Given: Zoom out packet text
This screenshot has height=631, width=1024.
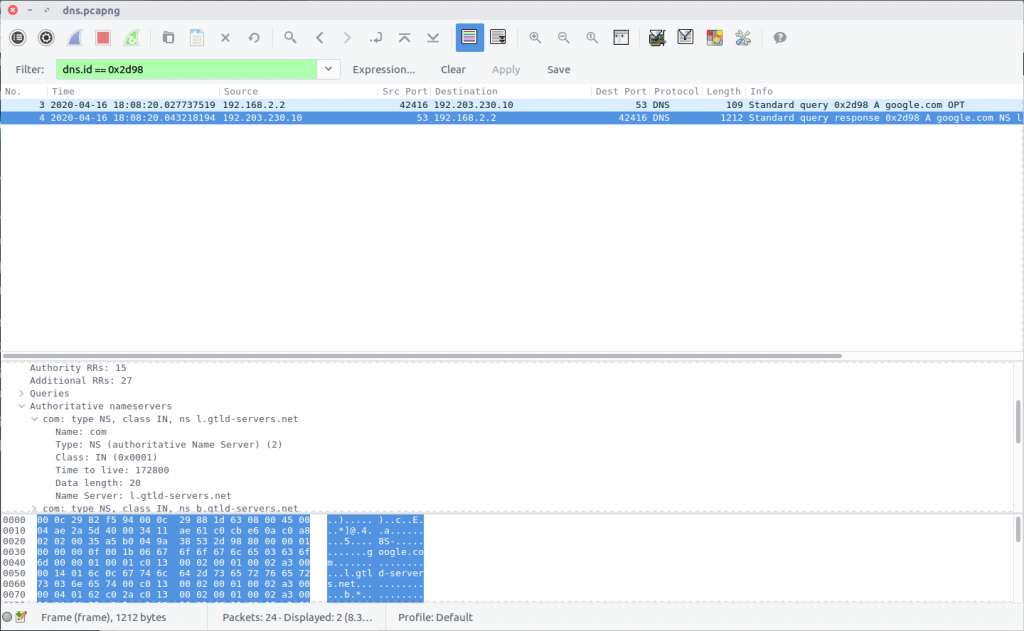Looking at the screenshot, I should coord(564,38).
